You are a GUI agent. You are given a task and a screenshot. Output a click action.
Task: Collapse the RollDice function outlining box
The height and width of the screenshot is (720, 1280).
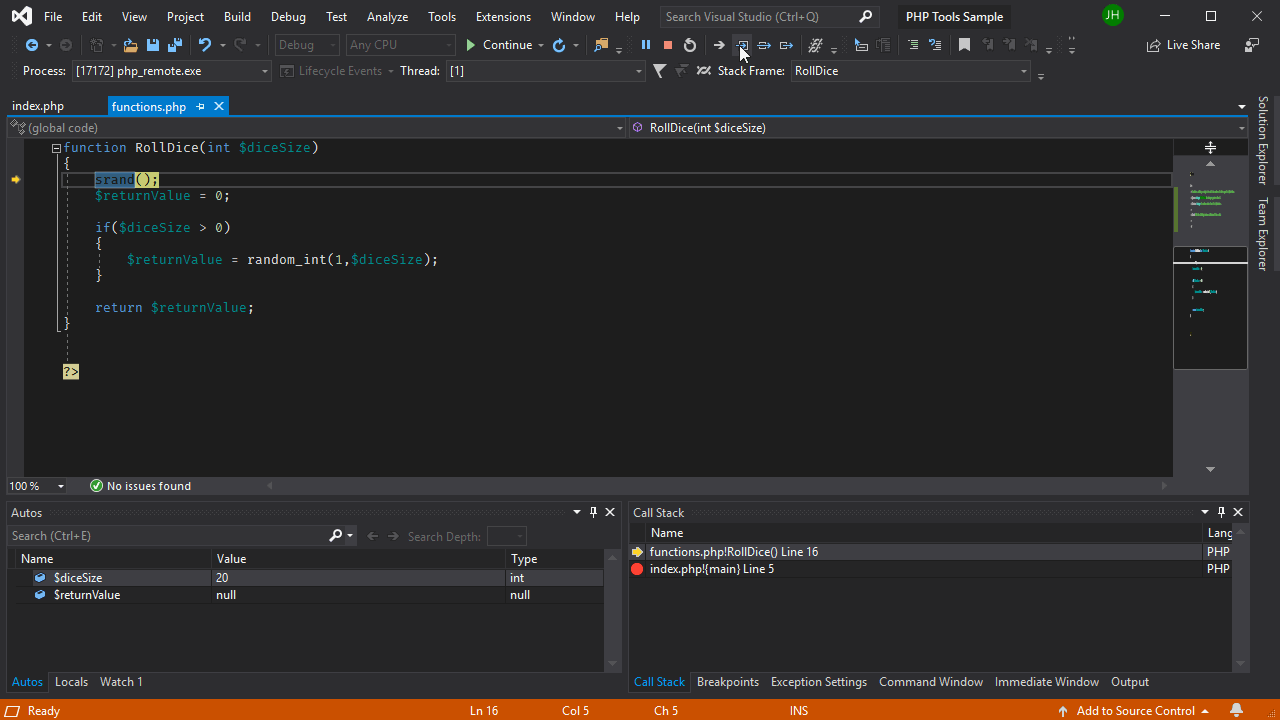tap(56, 148)
